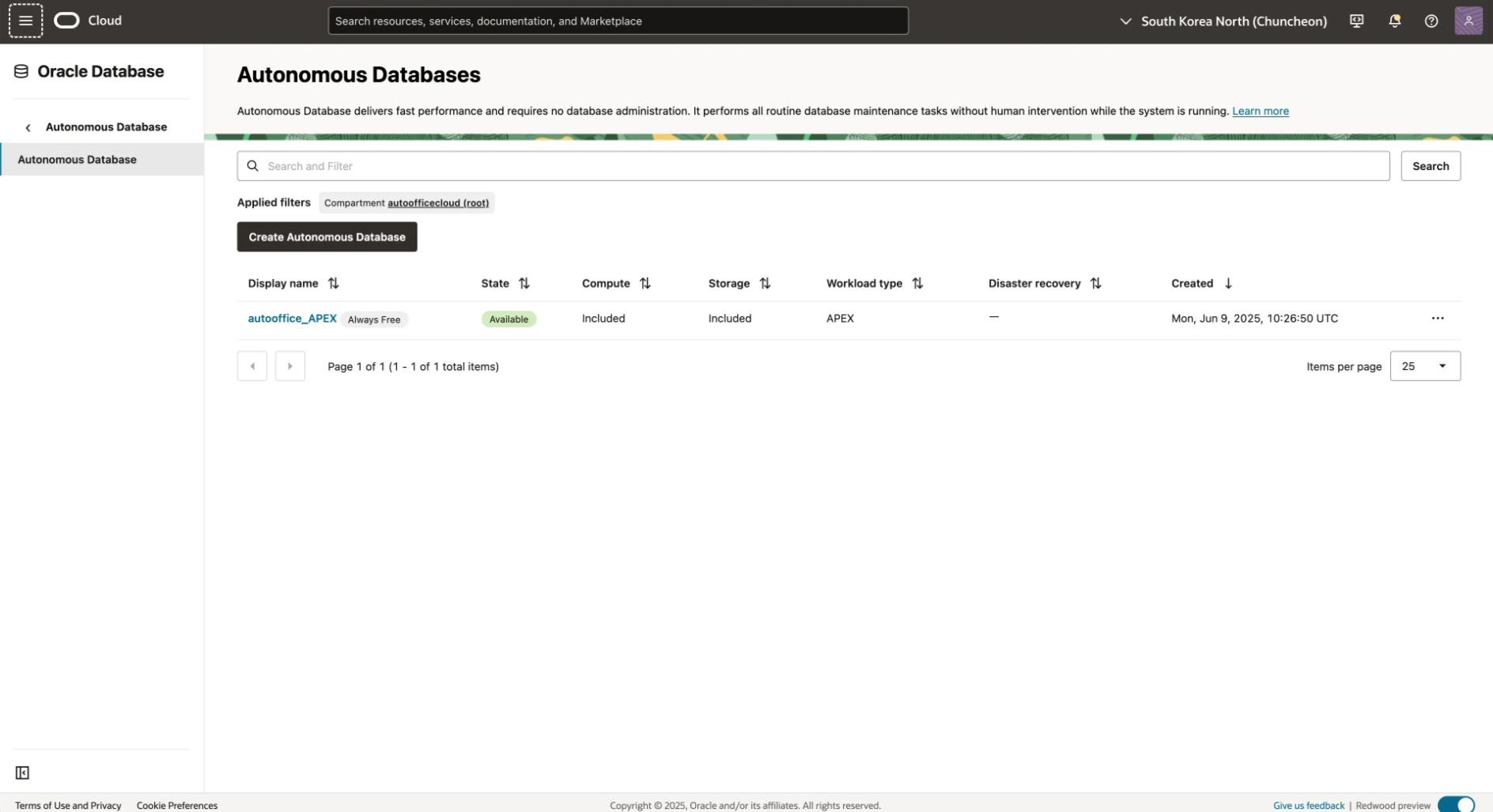Go back using the sidebar chevron arrow

tap(28, 127)
